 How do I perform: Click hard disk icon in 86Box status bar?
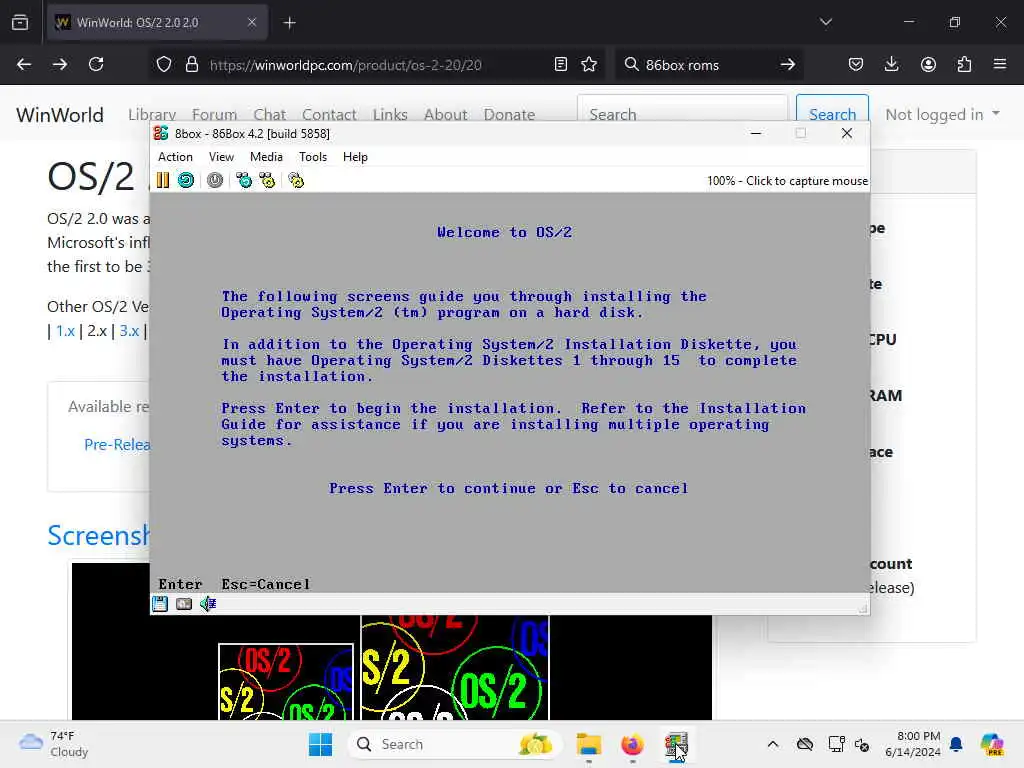pyautogui.click(x=184, y=604)
